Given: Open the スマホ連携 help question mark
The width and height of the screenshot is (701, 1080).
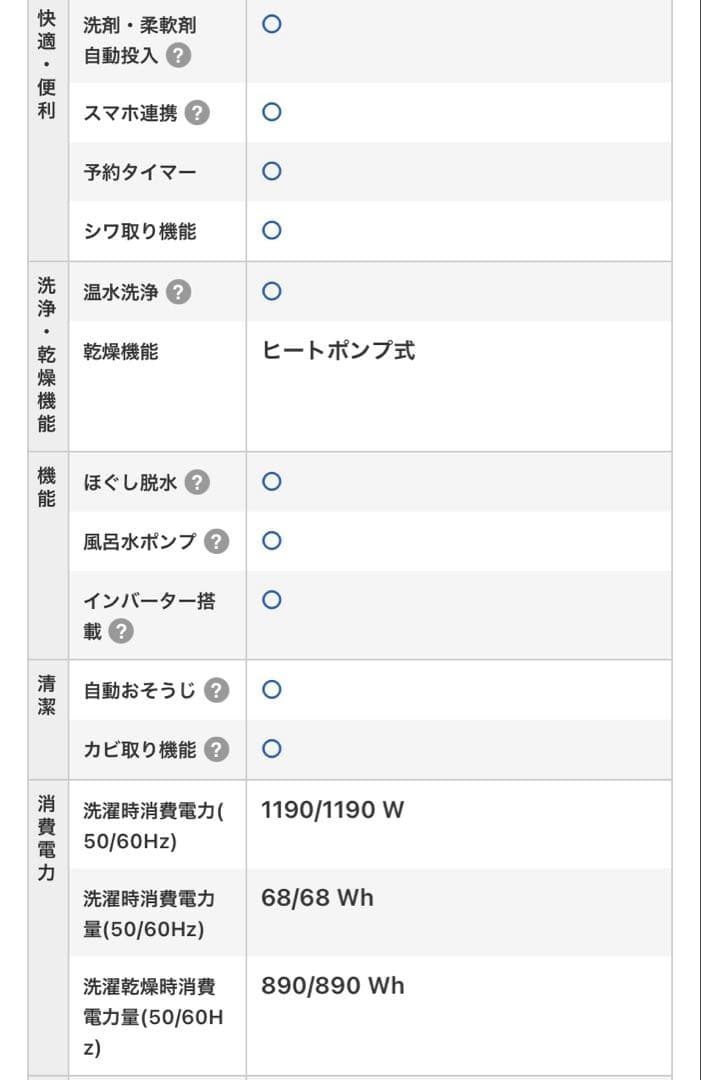Looking at the screenshot, I should coord(198,113).
